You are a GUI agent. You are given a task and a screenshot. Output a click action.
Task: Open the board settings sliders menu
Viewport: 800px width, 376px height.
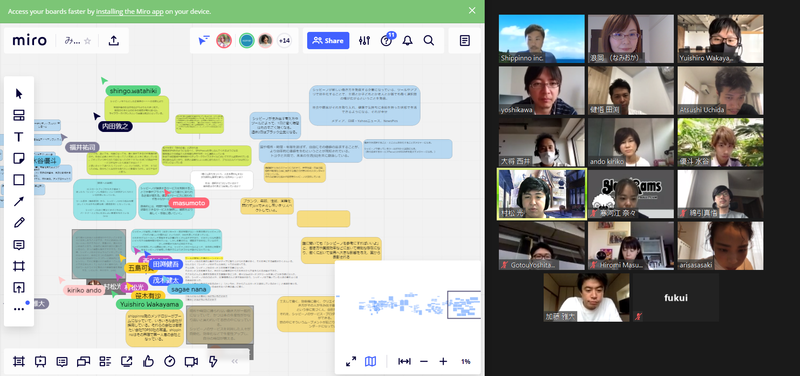point(364,40)
